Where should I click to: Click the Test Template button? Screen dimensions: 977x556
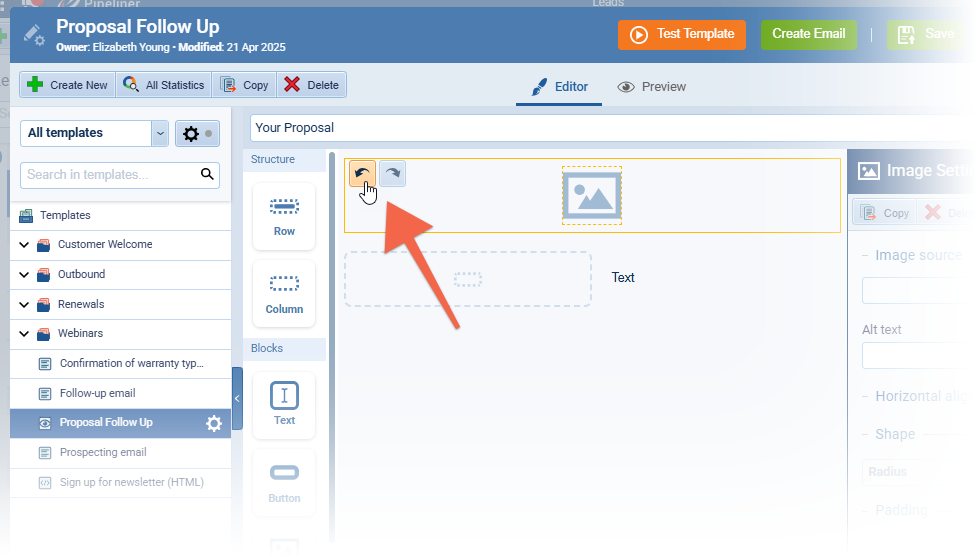click(682, 34)
